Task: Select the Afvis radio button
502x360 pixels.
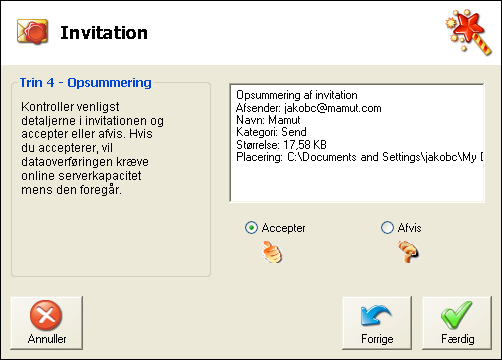Action: coord(387,228)
